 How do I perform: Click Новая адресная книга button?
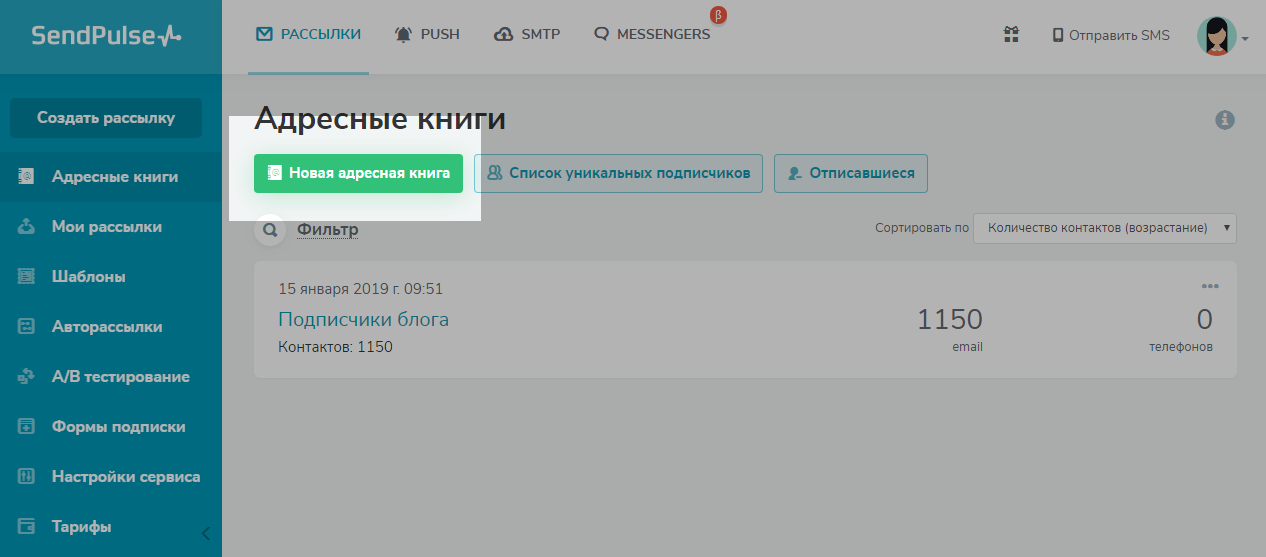point(358,173)
